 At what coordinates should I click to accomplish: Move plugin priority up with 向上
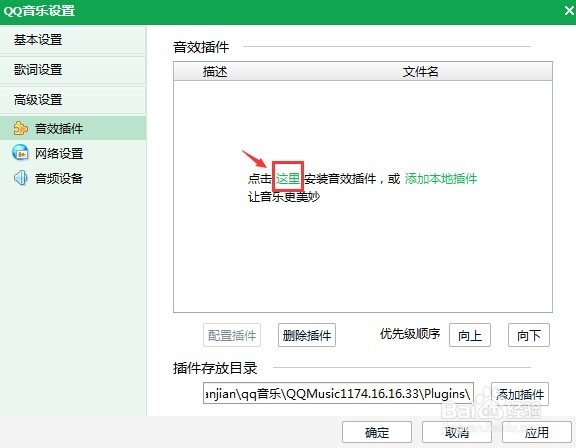point(470,335)
